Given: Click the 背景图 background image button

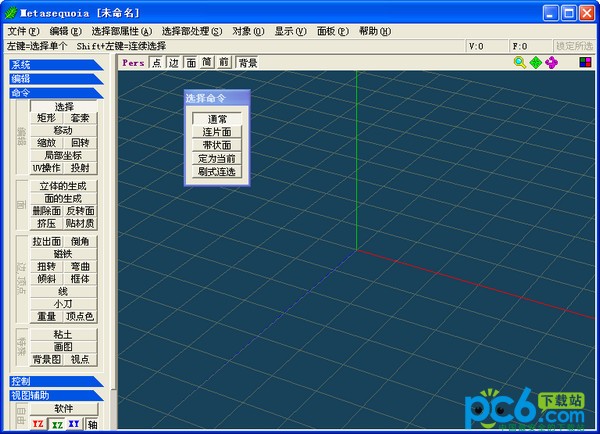Looking at the screenshot, I should click(46, 359).
